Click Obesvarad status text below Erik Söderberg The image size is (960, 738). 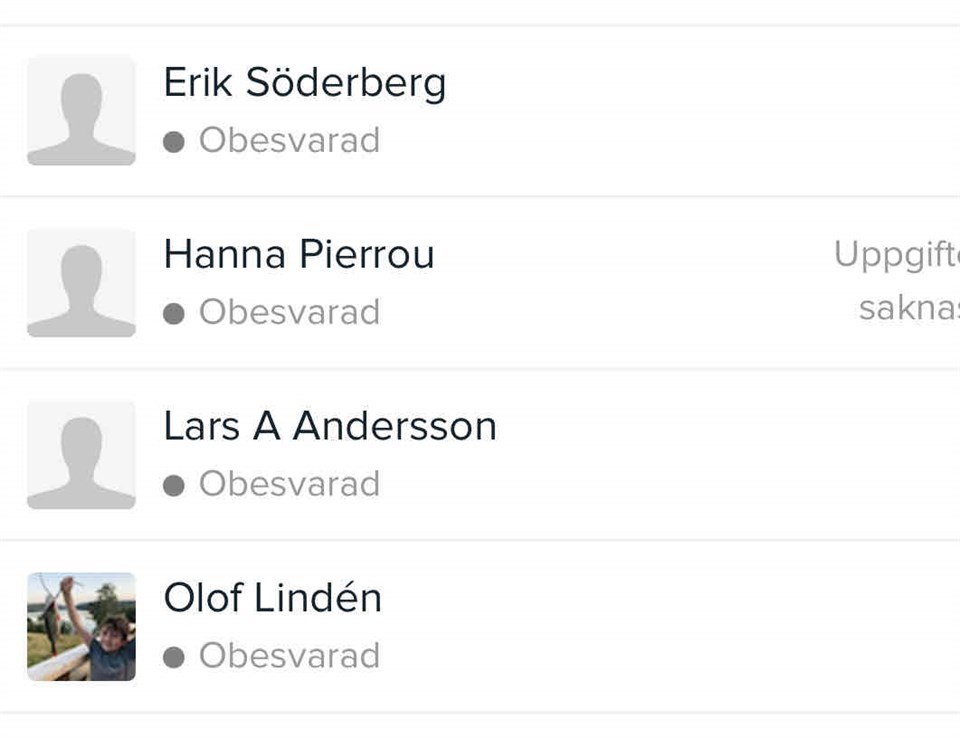click(x=289, y=141)
